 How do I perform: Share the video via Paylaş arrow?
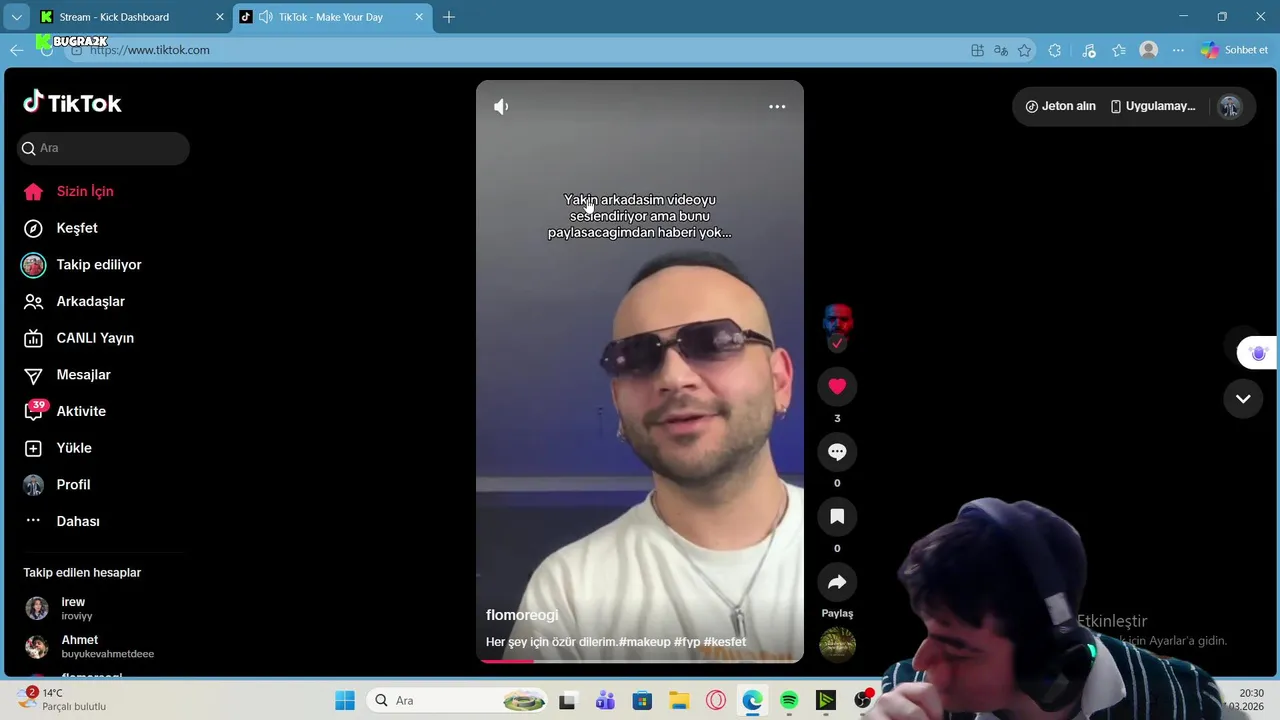pyautogui.click(x=837, y=582)
